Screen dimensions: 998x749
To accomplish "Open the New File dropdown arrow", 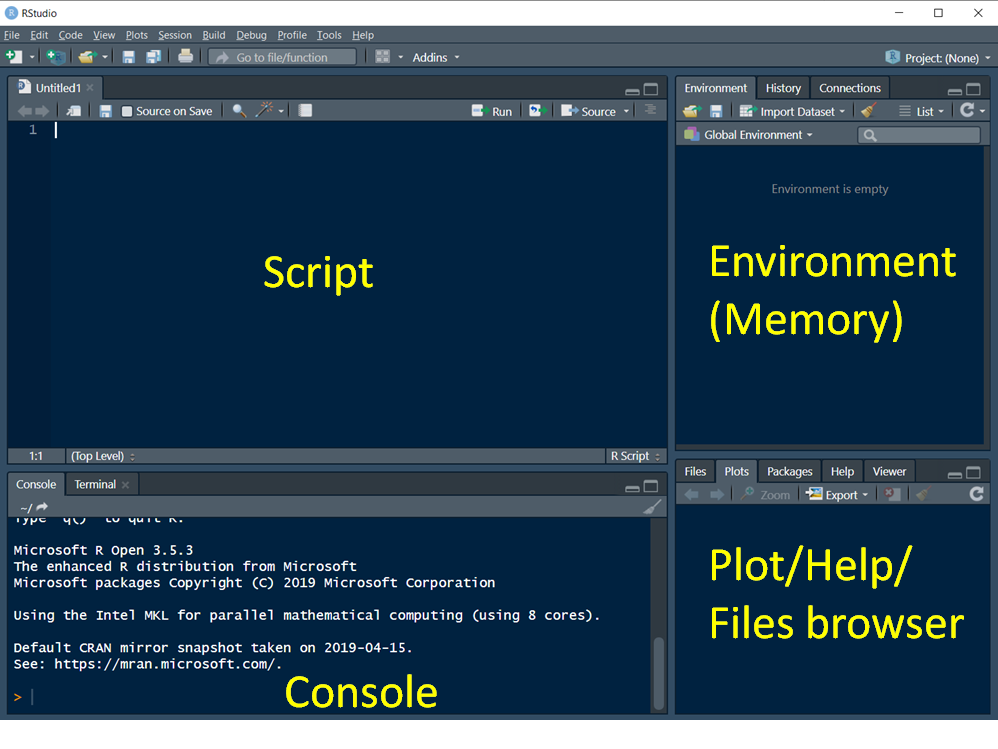I will pos(32,57).
